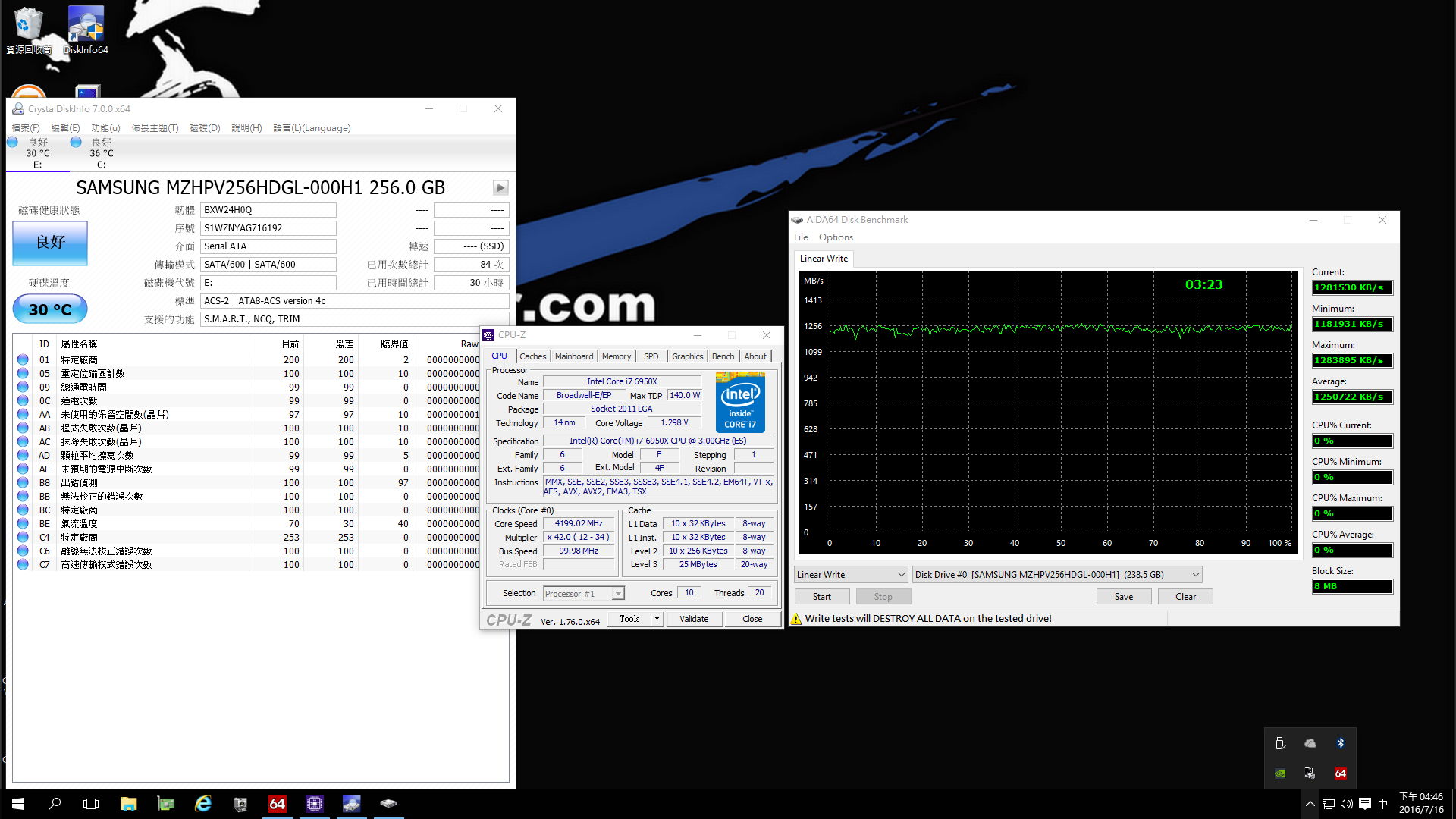Switch to the Memory tab in CPU-Z
1456x819 pixels.
coord(617,356)
